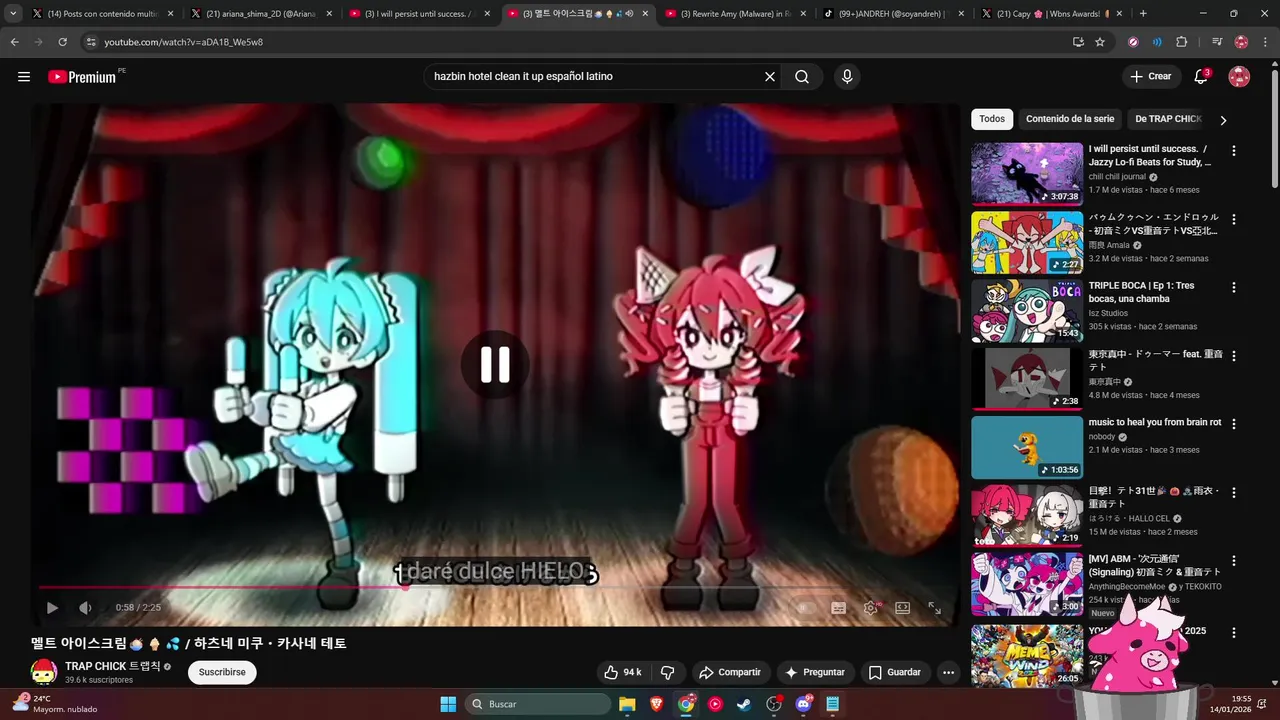Image resolution: width=1280 pixels, height=720 pixels.
Task: Dislike the video with thumbs-down
Action: (x=668, y=672)
